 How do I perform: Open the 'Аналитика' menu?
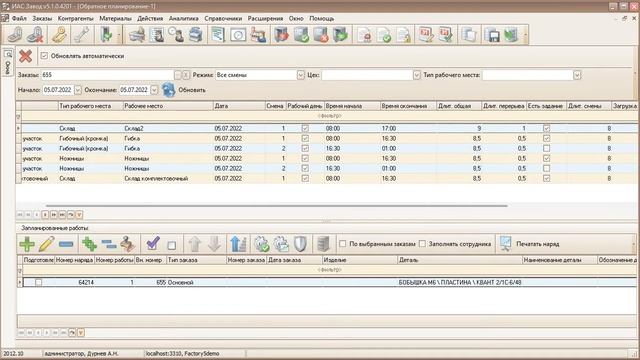point(183,18)
